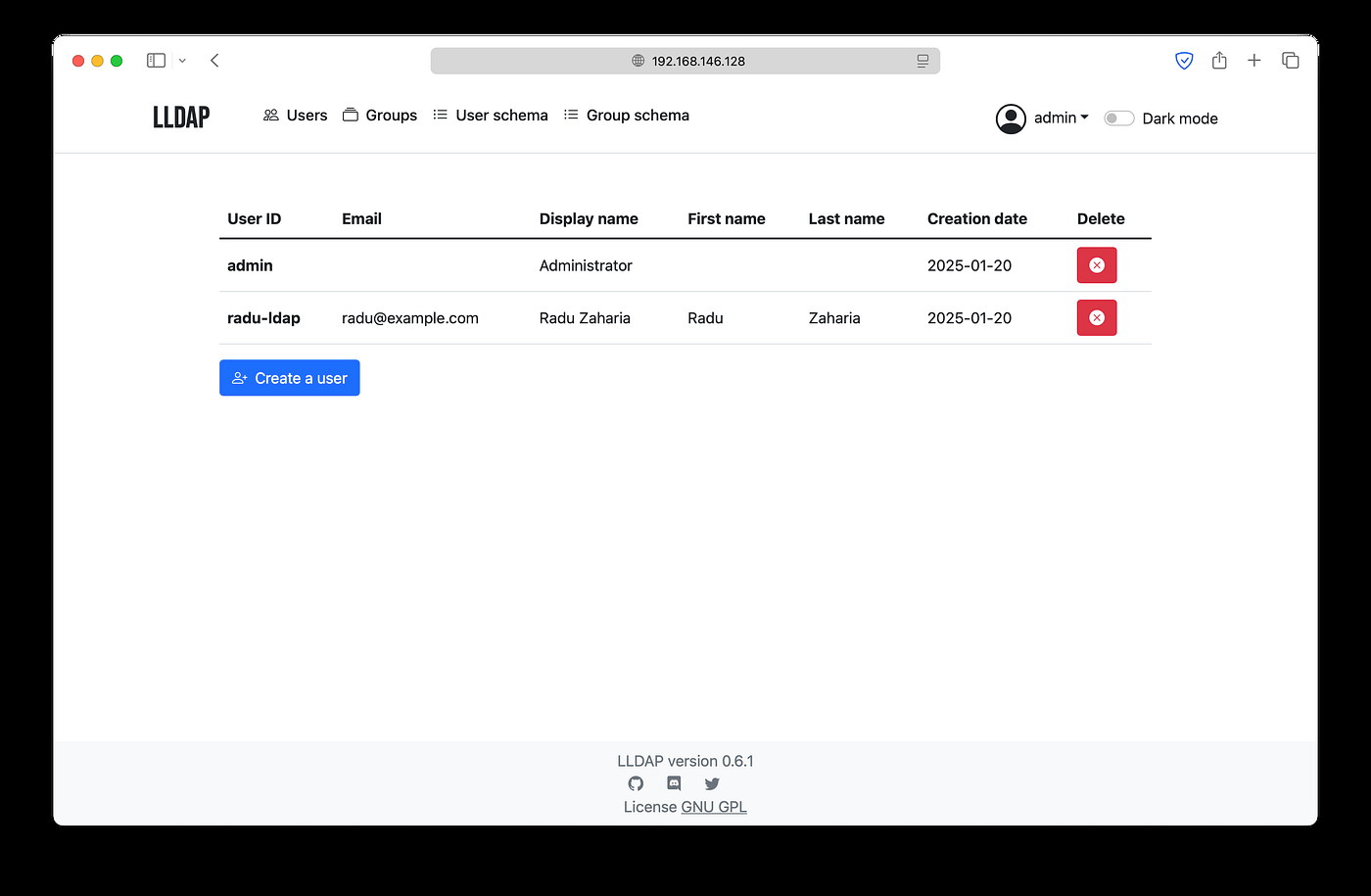1371x896 pixels.
Task: Show the Safari sidebar
Action: click(157, 61)
